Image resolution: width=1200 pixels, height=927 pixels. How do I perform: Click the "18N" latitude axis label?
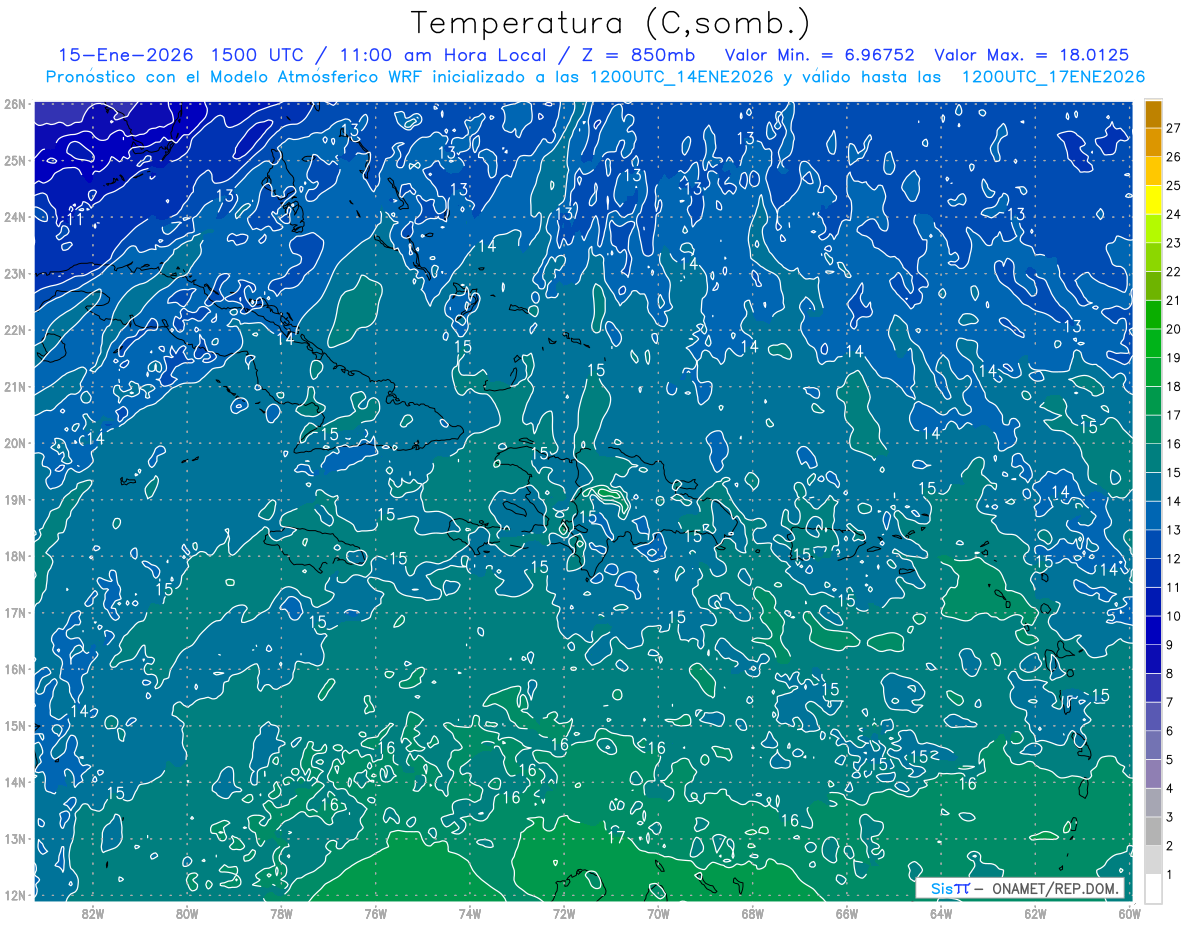coord(14,556)
